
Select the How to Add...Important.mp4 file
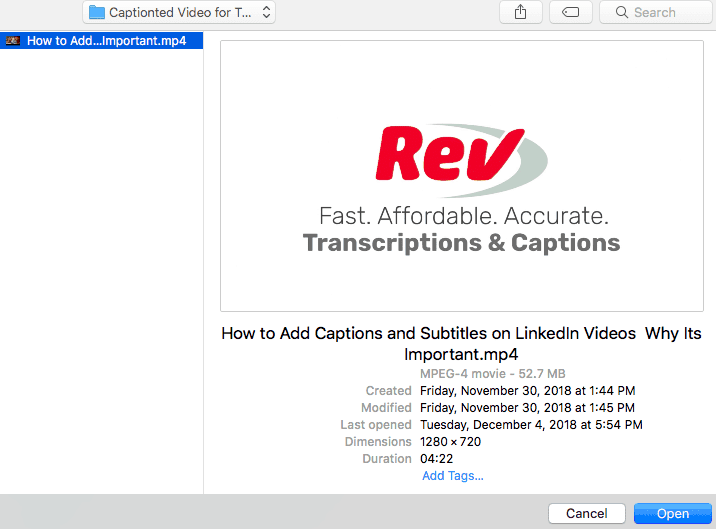click(x=101, y=41)
